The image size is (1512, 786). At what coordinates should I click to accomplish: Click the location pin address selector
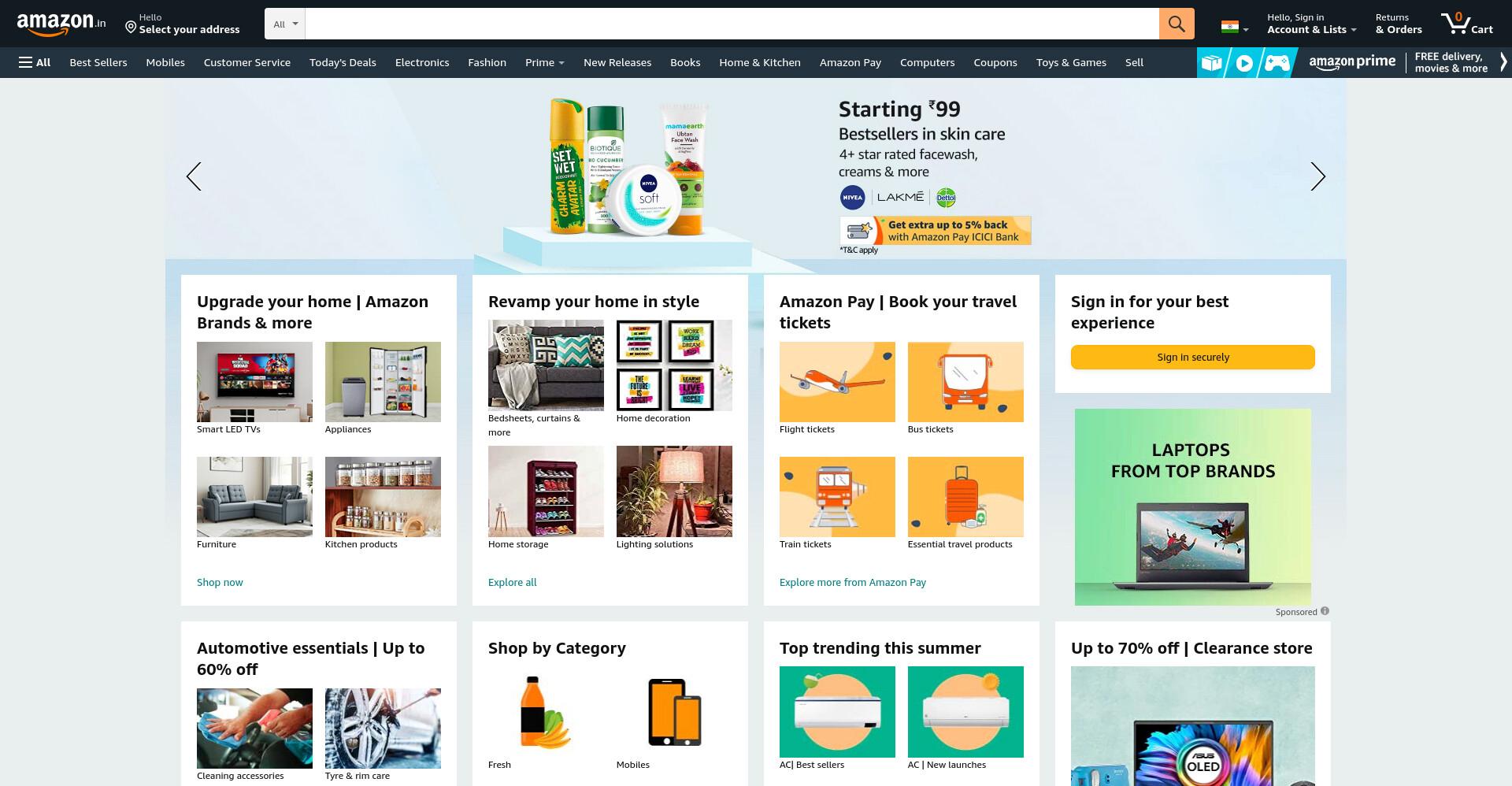click(183, 24)
